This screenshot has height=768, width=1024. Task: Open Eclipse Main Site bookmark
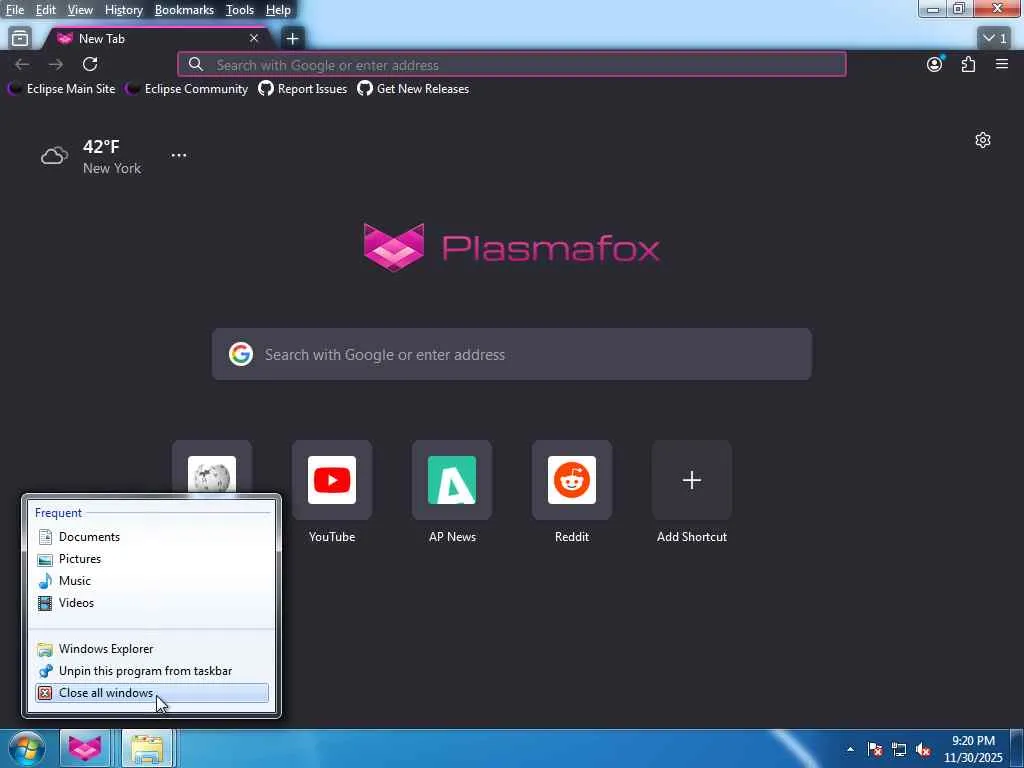coord(61,89)
